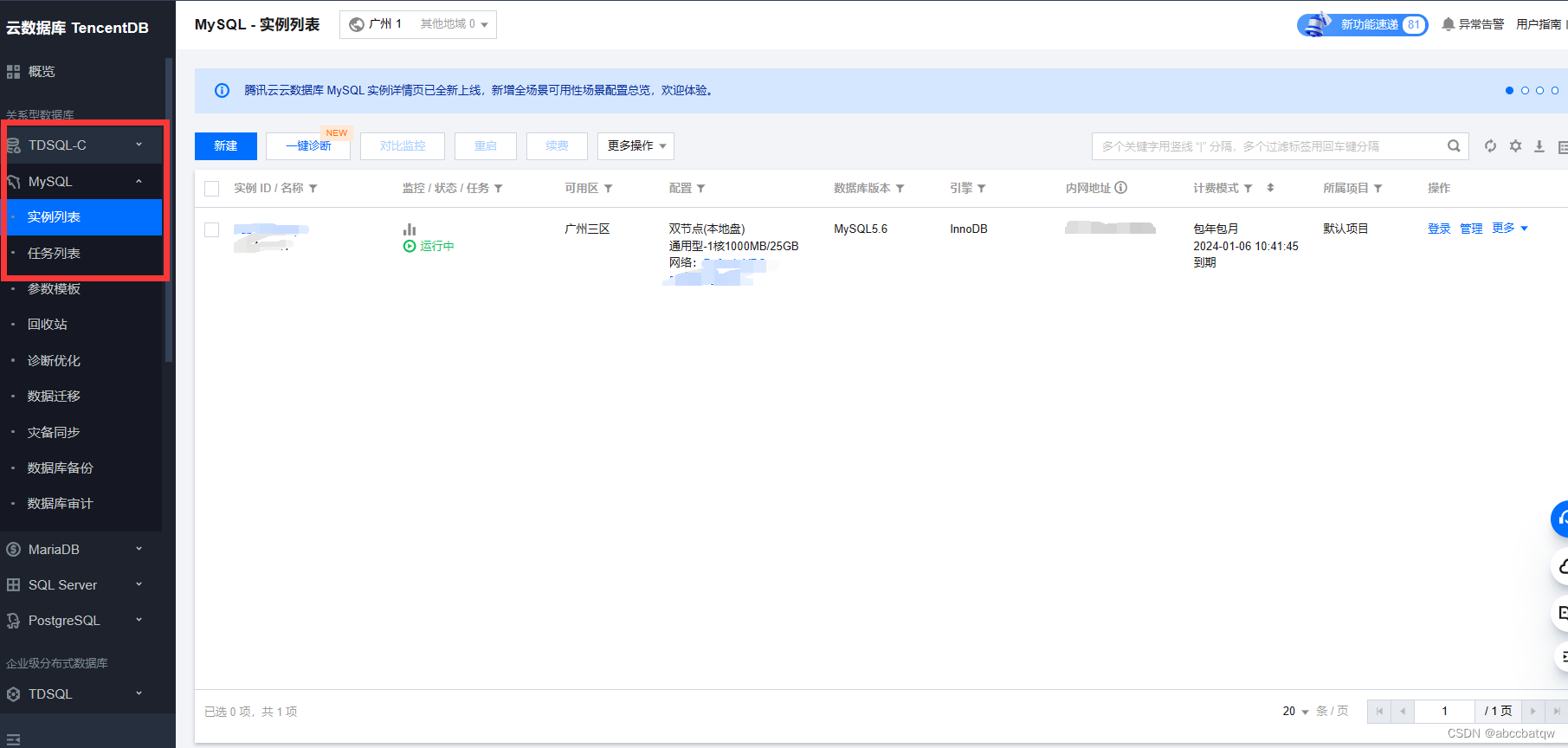Click the TDSQL-C database icon
The image size is (1568, 748).
[13, 145]
